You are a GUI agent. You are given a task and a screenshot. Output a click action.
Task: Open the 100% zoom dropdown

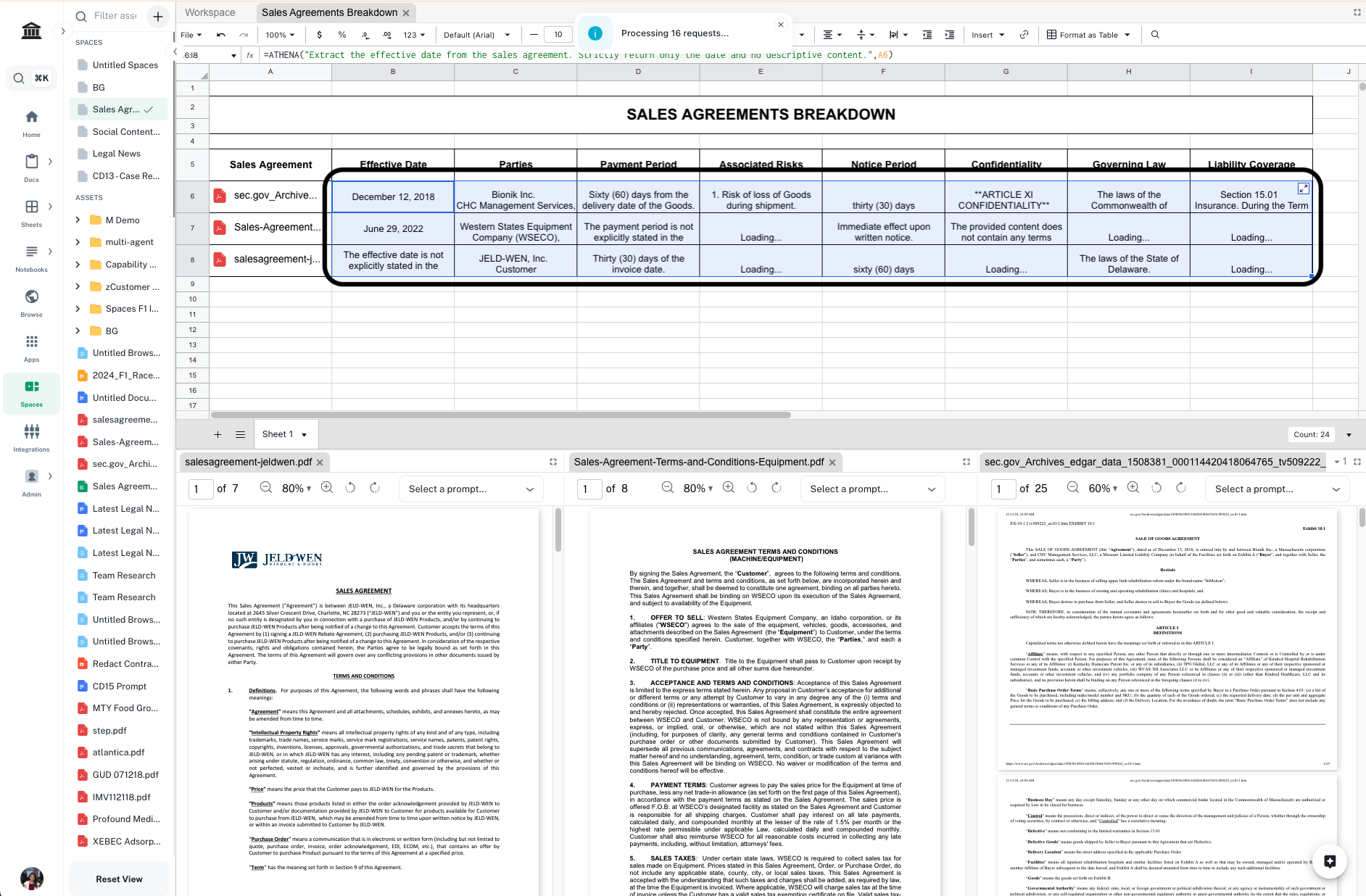tap(280, 35)
